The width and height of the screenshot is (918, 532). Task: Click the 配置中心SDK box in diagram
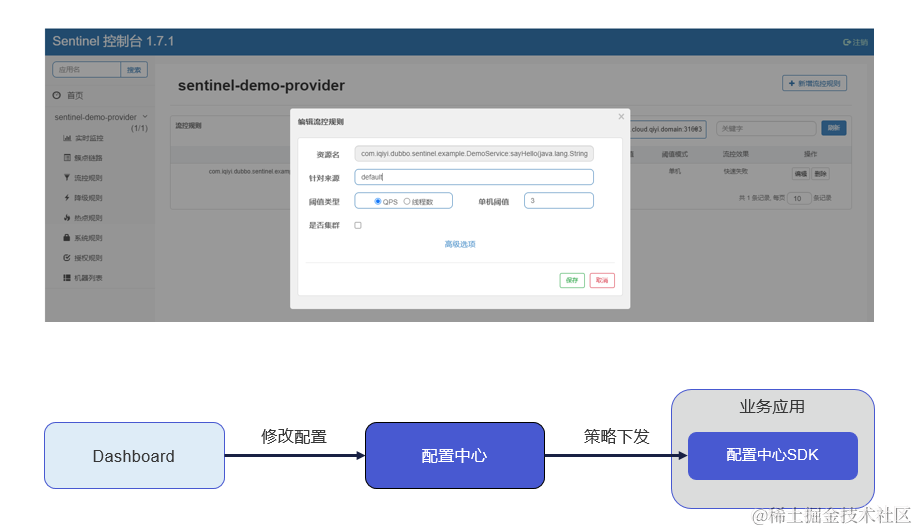click(x=773, y=455)
